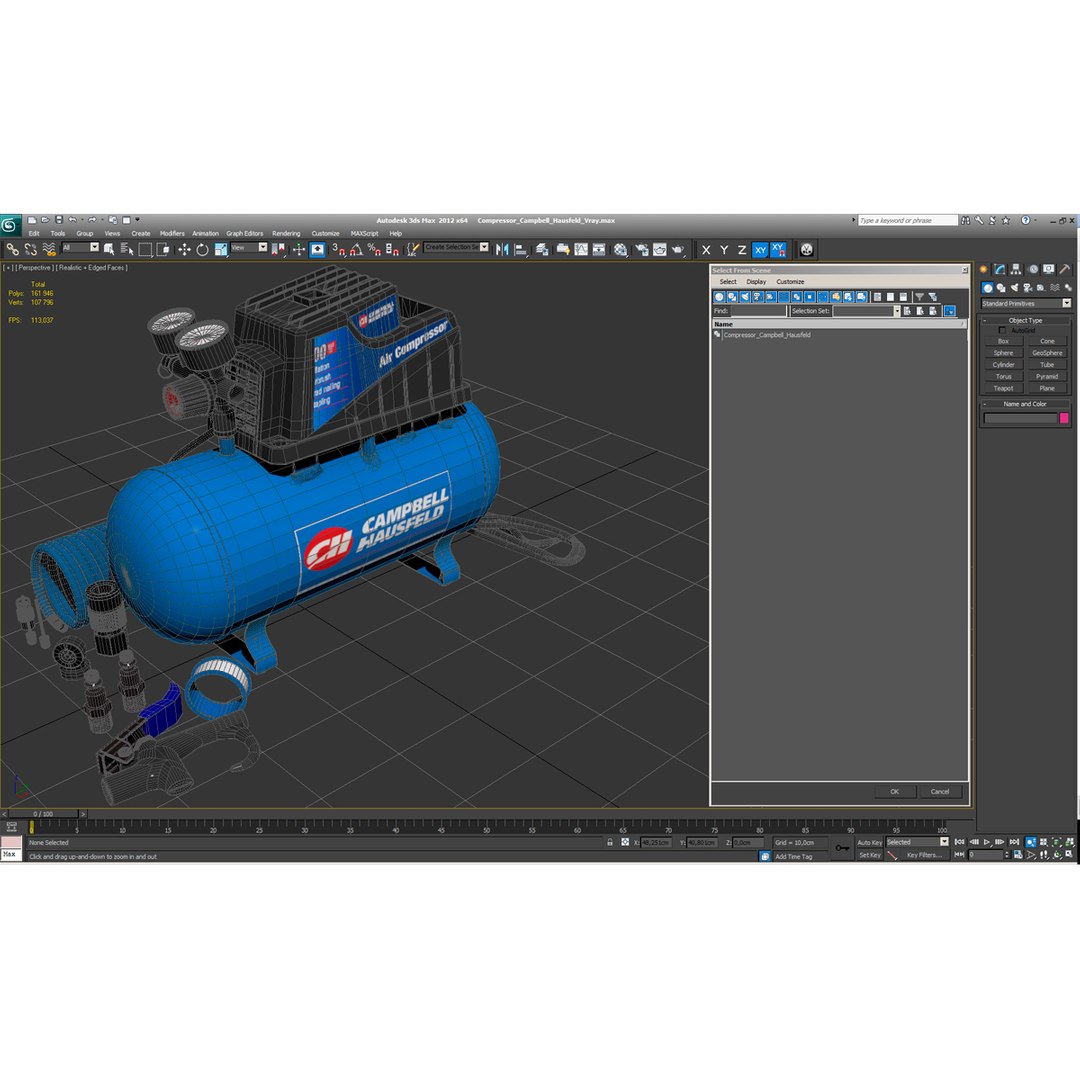Enable the AutoGrid checkbox
1080x1080 pixels.
(1002, 331)
